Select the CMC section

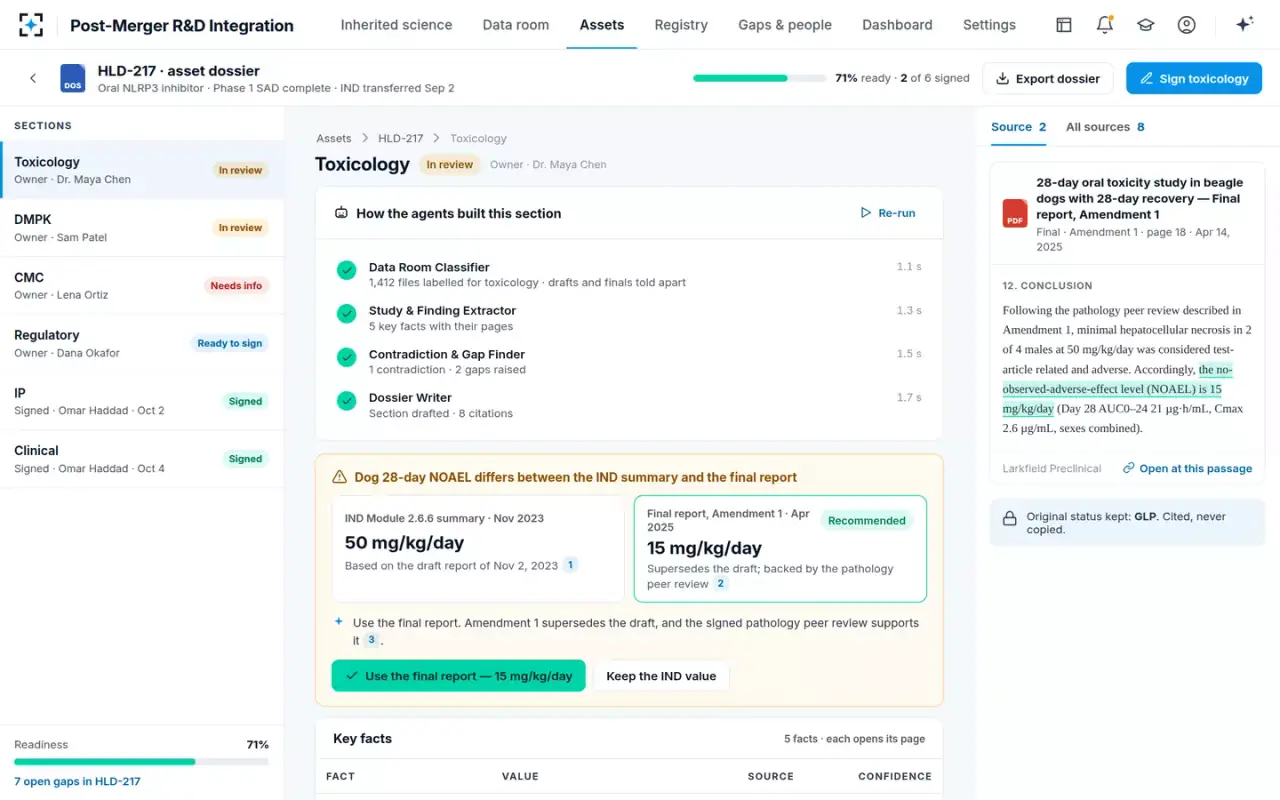[x=142, y=285]
